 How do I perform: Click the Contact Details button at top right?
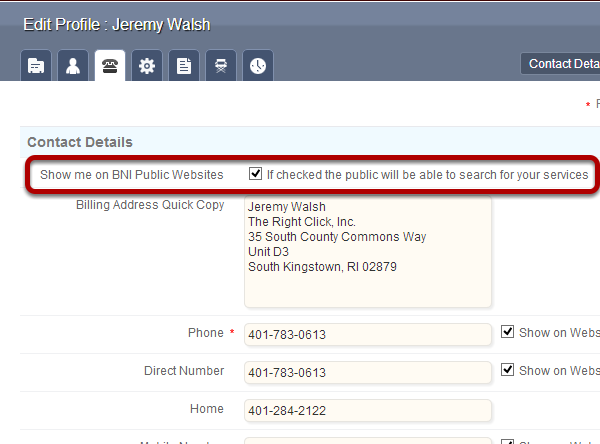pyautogui.click(x=562, y=64)
